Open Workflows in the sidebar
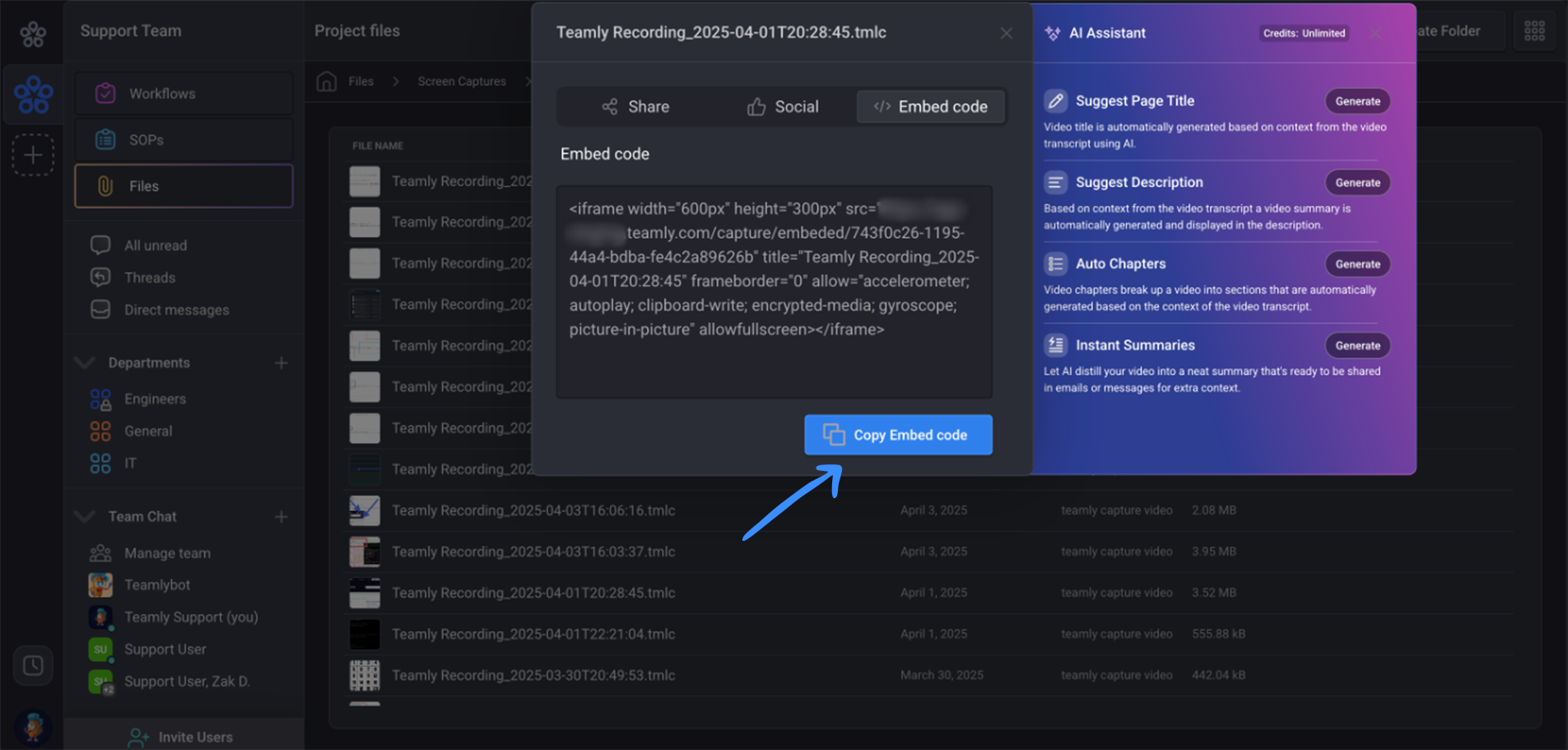This screenshot has width=1568, height=750. pos(184,93)
